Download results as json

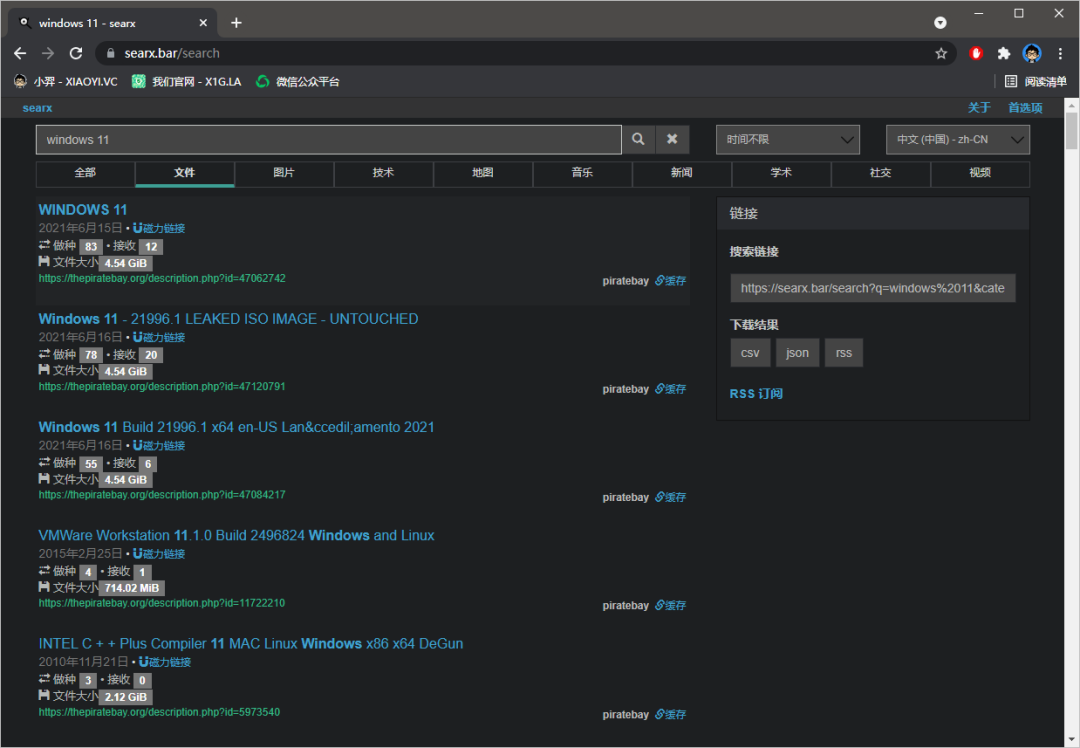(x=797, y=353)
